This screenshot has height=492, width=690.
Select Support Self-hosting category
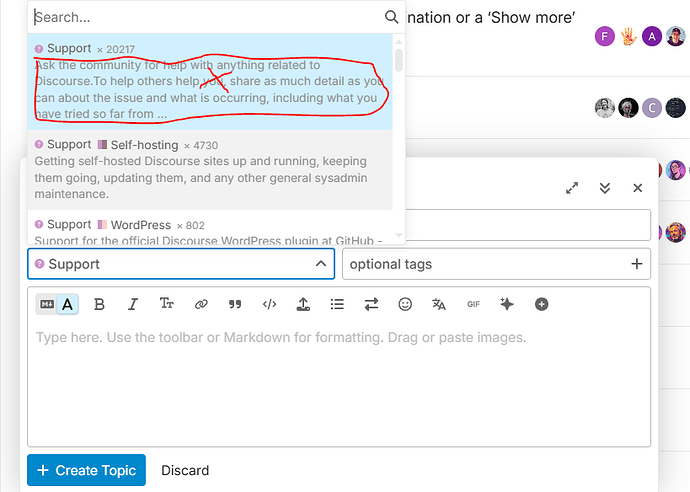click(210, 169)
